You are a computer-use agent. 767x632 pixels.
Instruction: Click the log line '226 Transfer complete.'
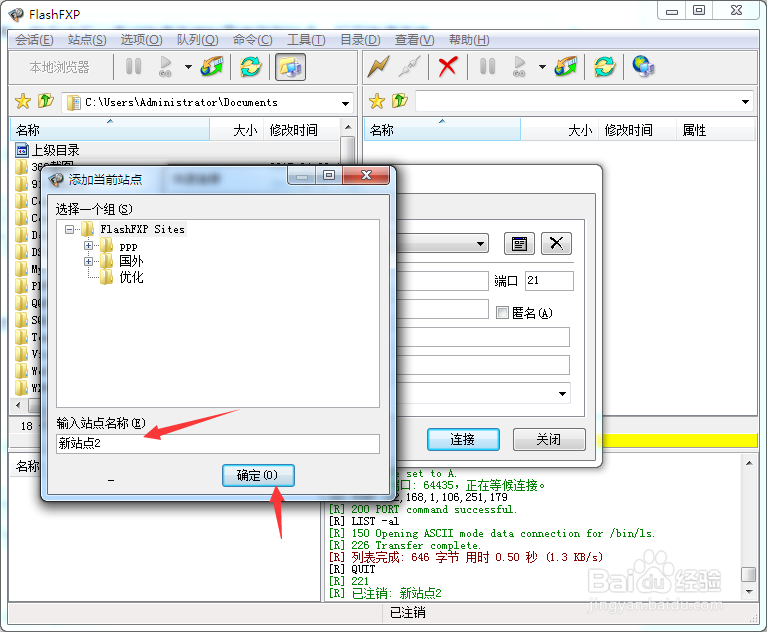pyautogui.click(x=416, y=545)
